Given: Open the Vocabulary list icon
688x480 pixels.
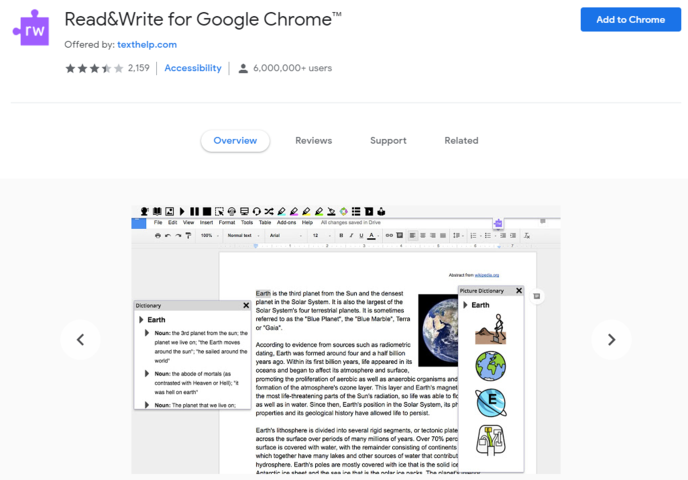Looking at the screenshot, I should click(356, 211).
